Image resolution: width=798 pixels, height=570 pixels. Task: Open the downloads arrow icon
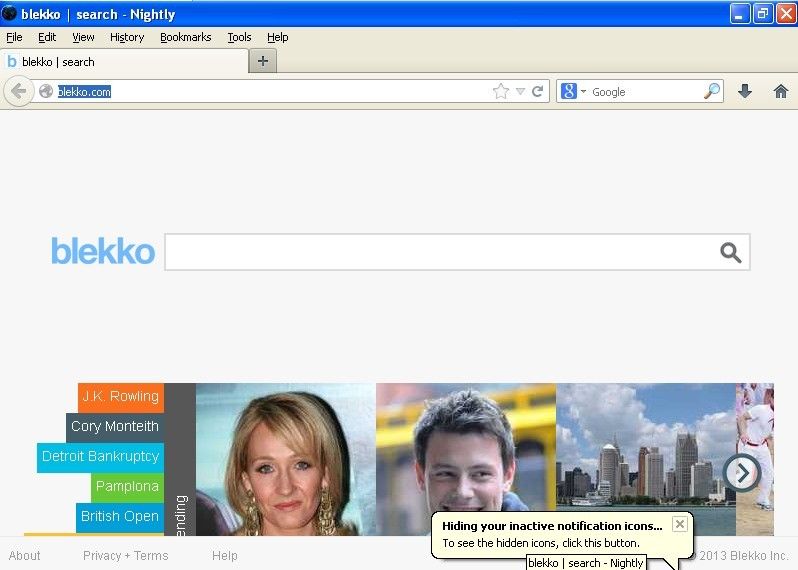coord(745,91)
